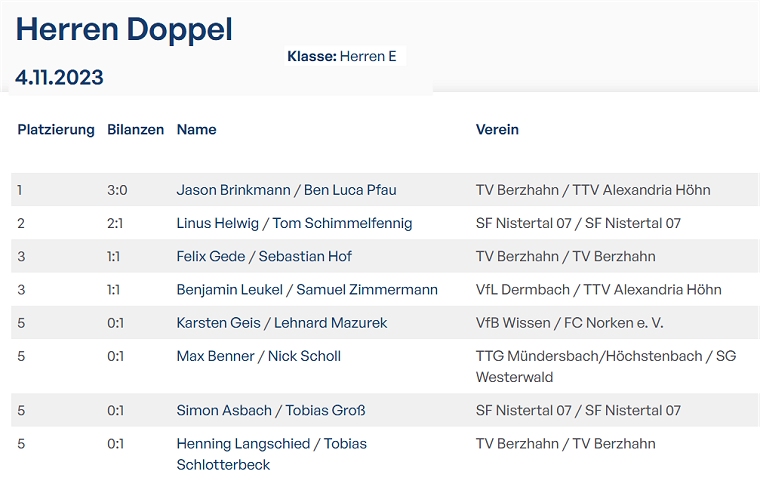
Task: Click the Klasse Herren E label
Action: (x=341, y=57)
